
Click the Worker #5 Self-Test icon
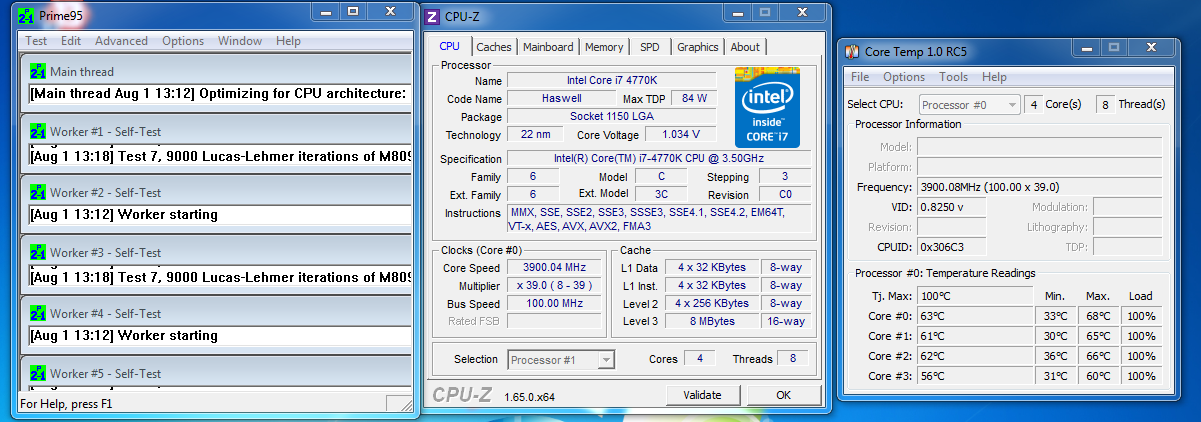tap(38, 374)
